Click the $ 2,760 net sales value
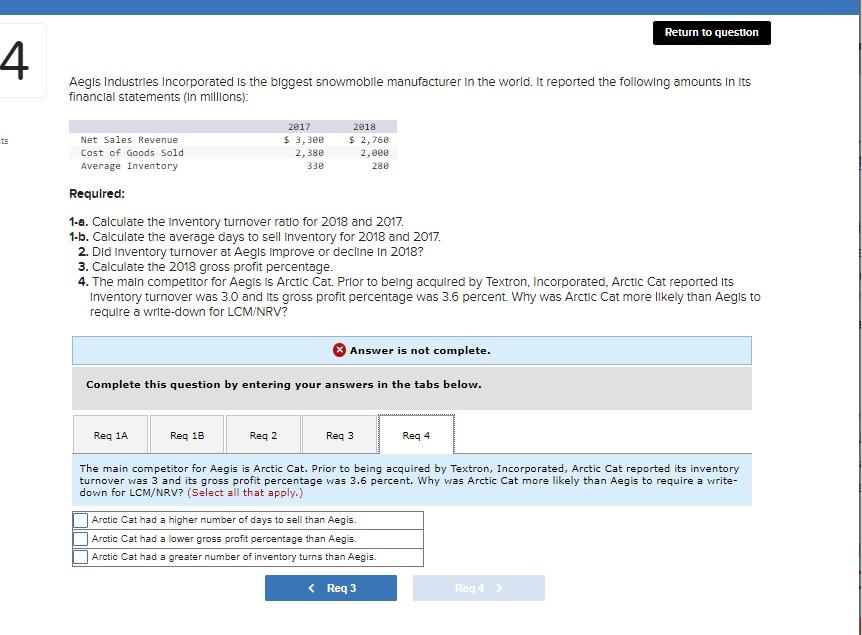This screenshot has height=635, width=862. (368, 140)
